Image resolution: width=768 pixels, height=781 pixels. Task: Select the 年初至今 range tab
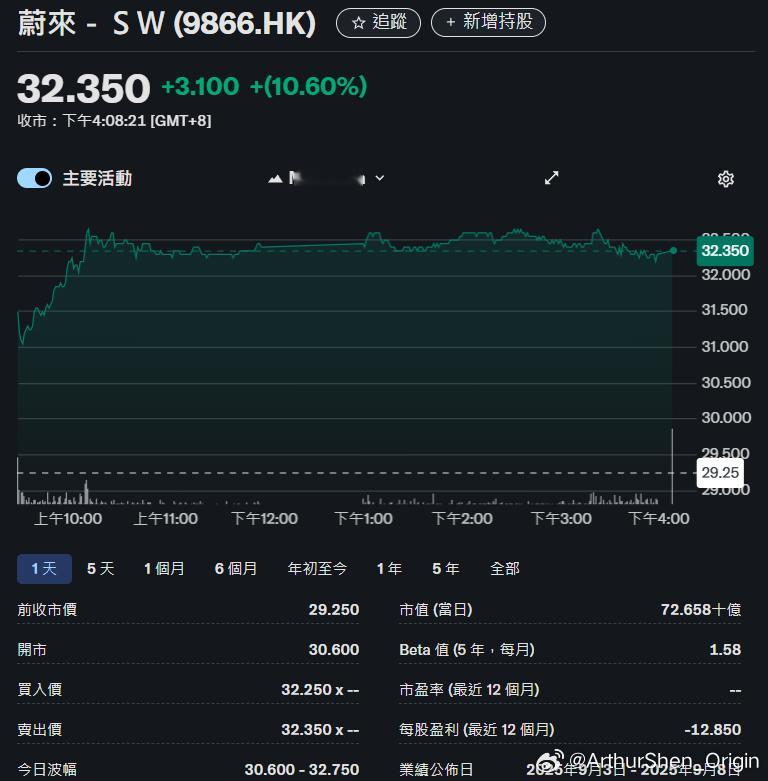(x=317, y=568)
